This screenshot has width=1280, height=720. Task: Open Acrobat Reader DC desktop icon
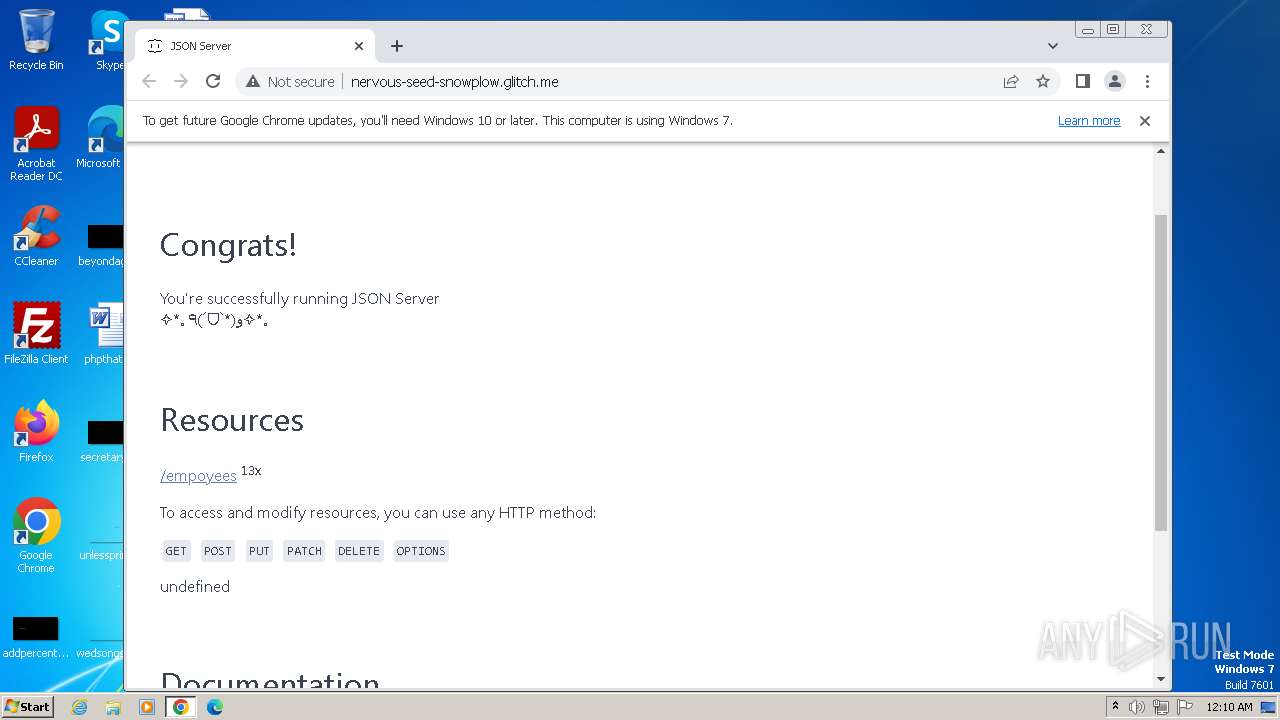click(36, 145)
